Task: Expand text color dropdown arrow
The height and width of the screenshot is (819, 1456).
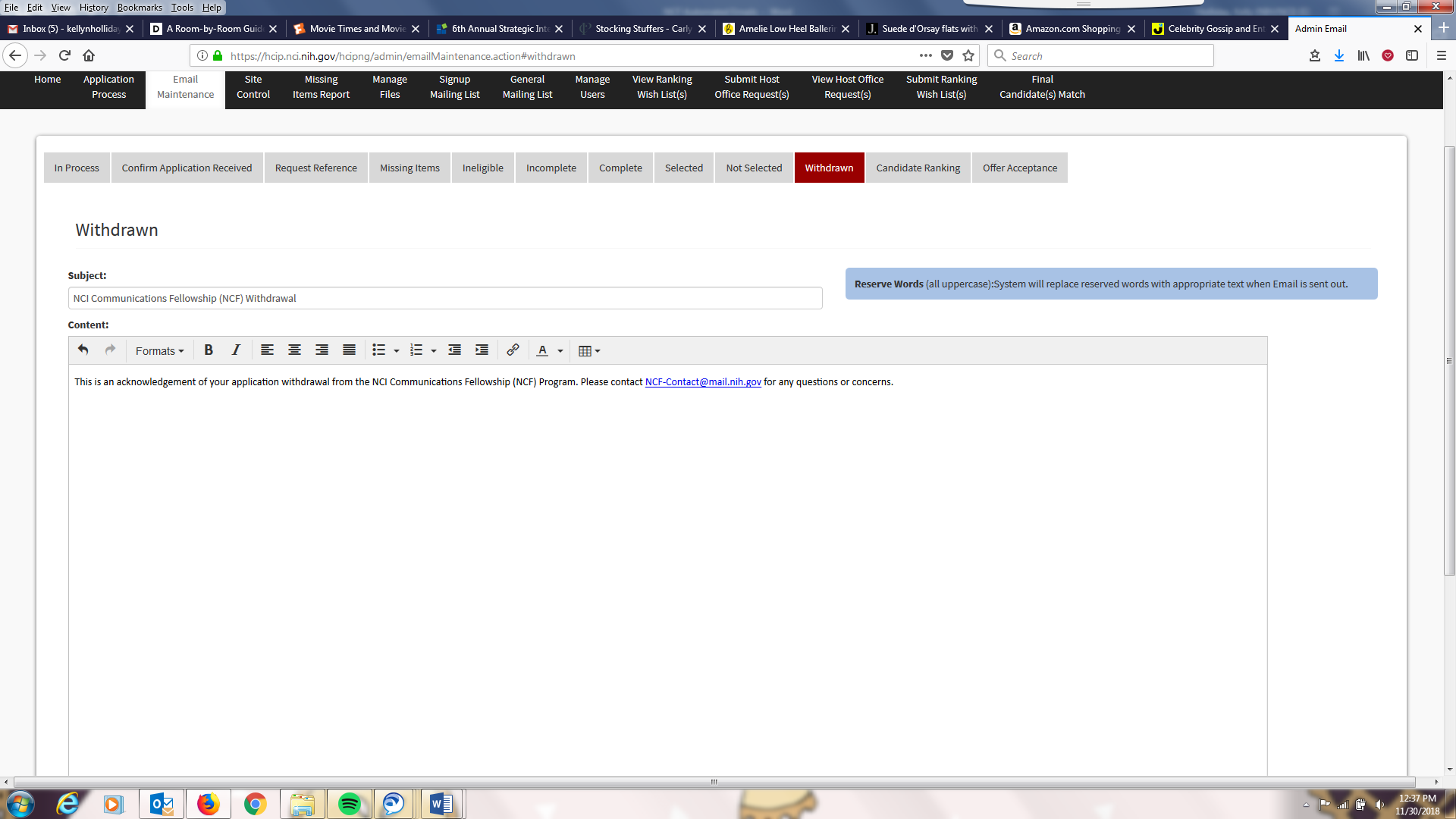Action: (x=560, y=351)
